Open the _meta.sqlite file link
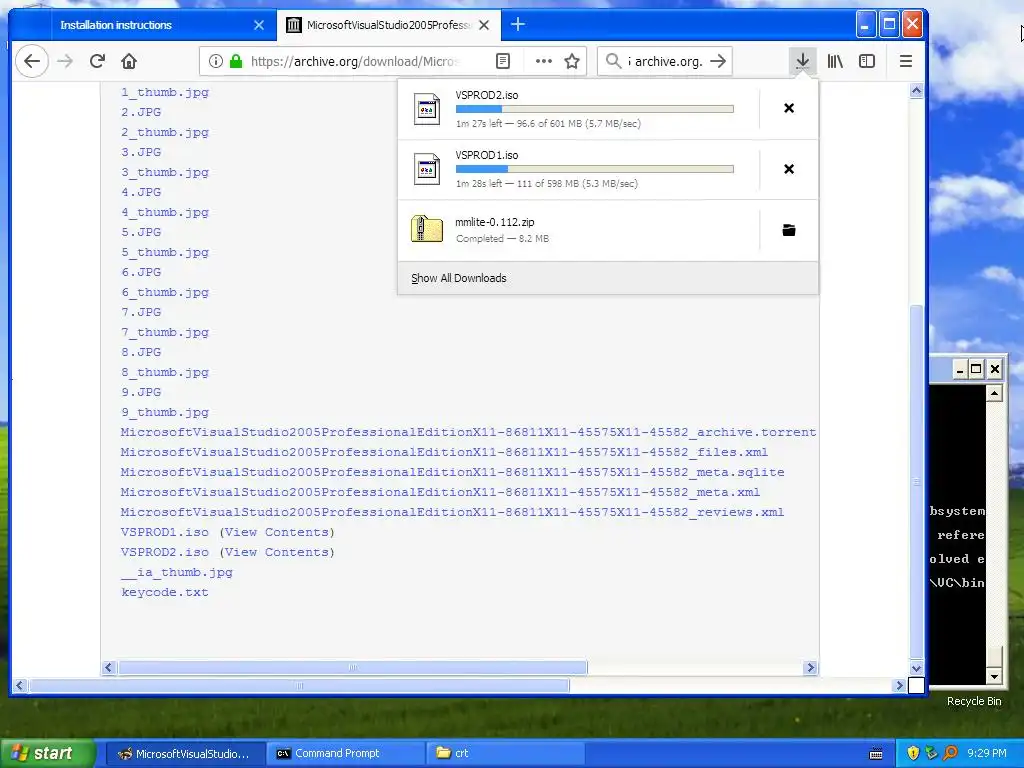This screenshot has height=768, width=1024. [x=453, y=472]
